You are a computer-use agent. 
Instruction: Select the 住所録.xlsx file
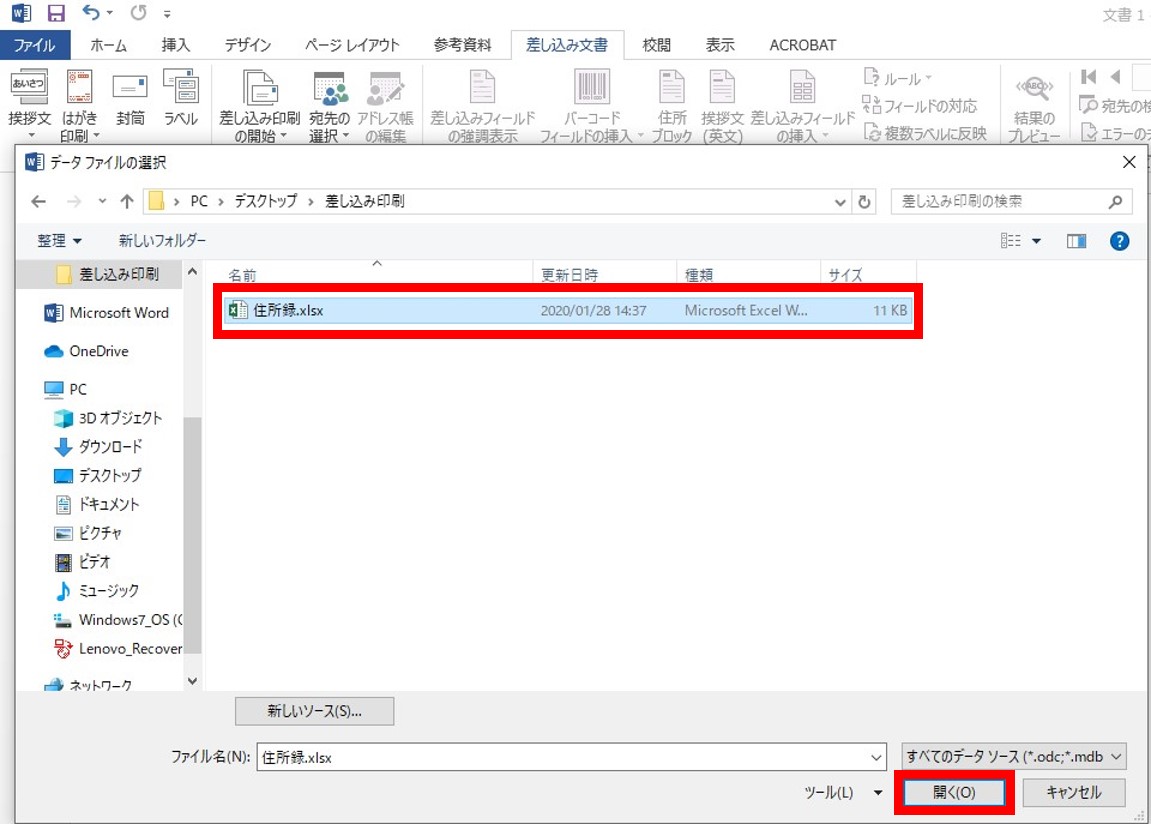pyautogui.click(x=567, y=310)
